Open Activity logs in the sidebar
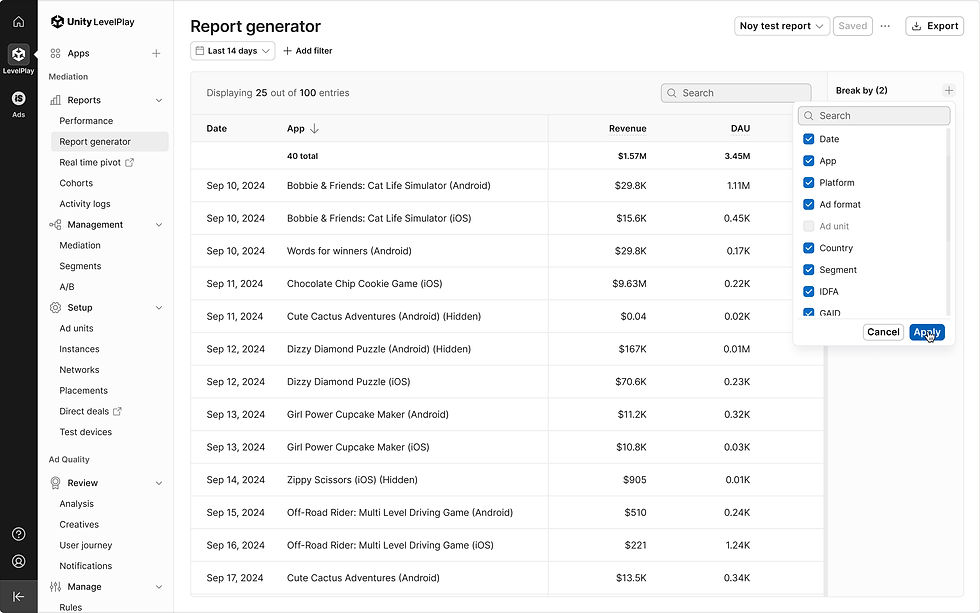The image size is (980, 613). click(85, 204)
